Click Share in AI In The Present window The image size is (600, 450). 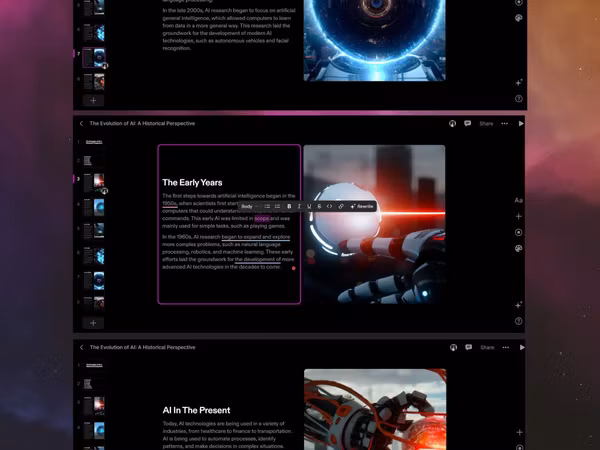(487, 347)
